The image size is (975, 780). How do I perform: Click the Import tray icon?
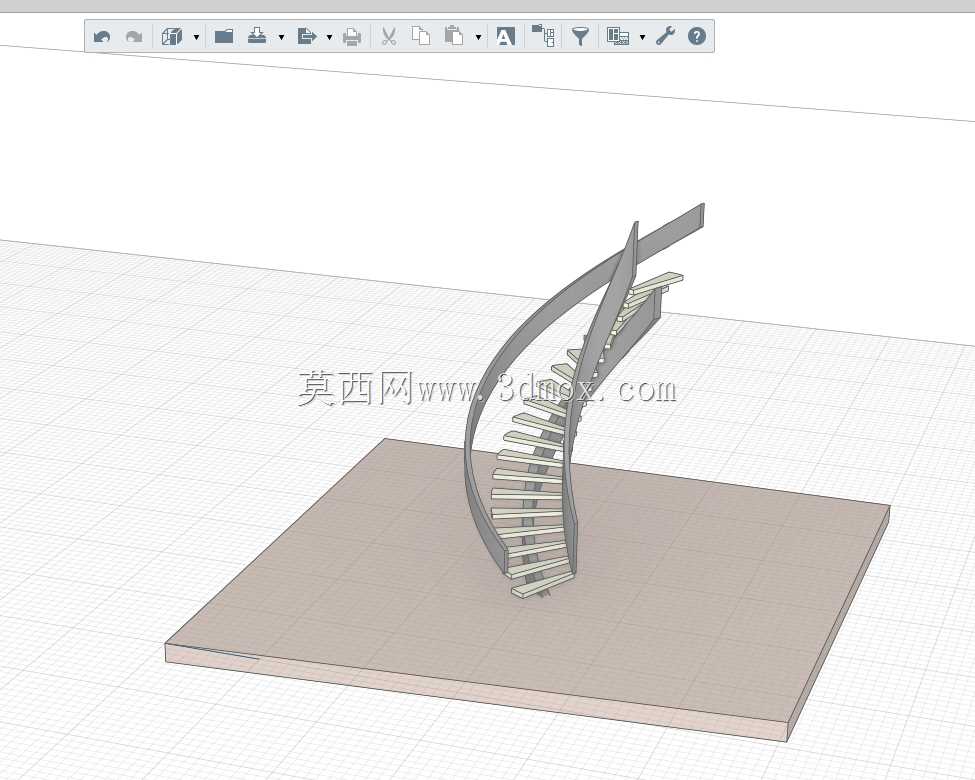tap(257, 36)
